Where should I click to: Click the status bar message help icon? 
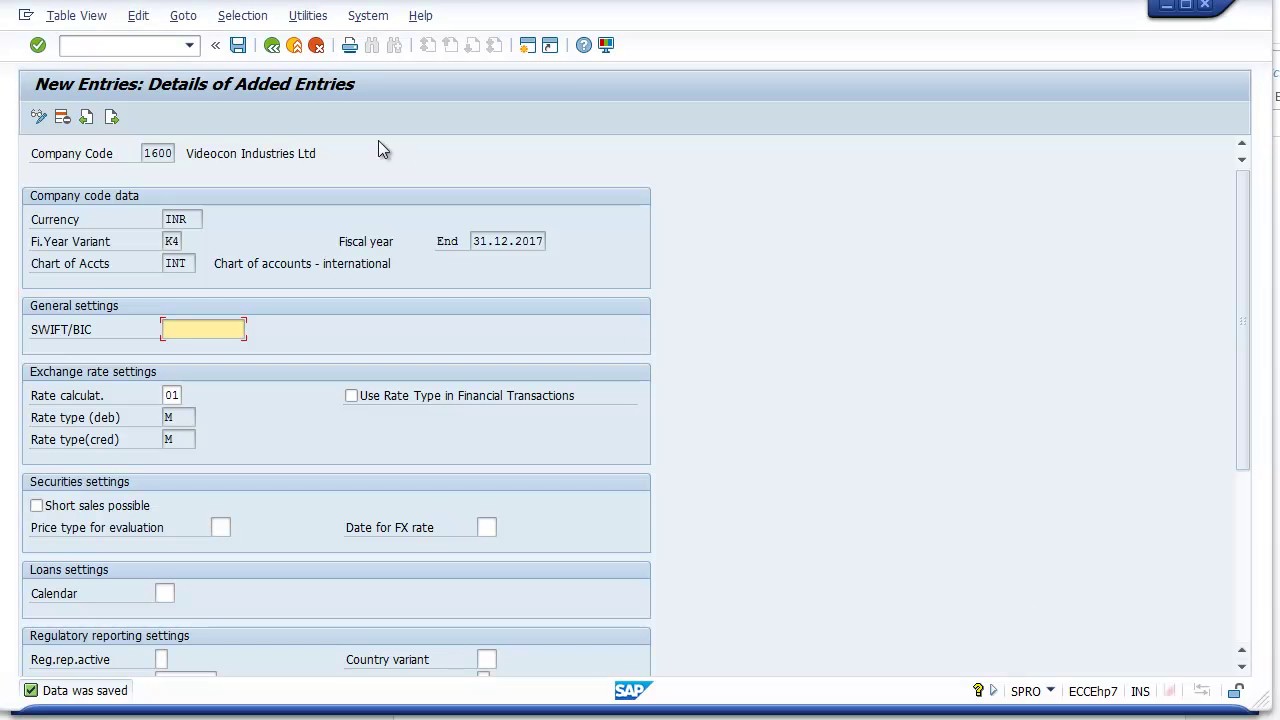click(x=978, y=691)
